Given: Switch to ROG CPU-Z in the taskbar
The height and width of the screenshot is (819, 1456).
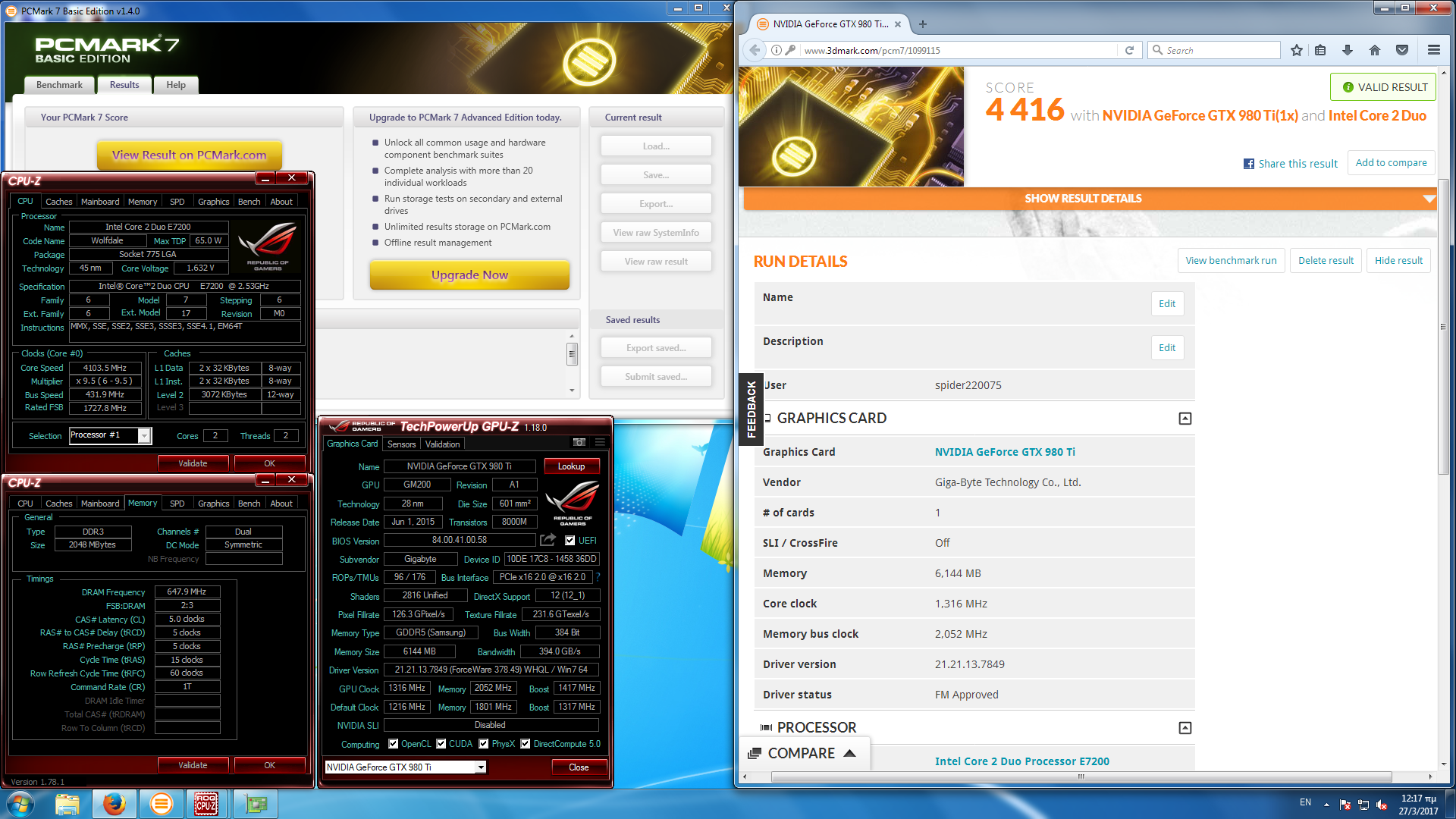Looking at the screenshot, I should pos(207,804).
